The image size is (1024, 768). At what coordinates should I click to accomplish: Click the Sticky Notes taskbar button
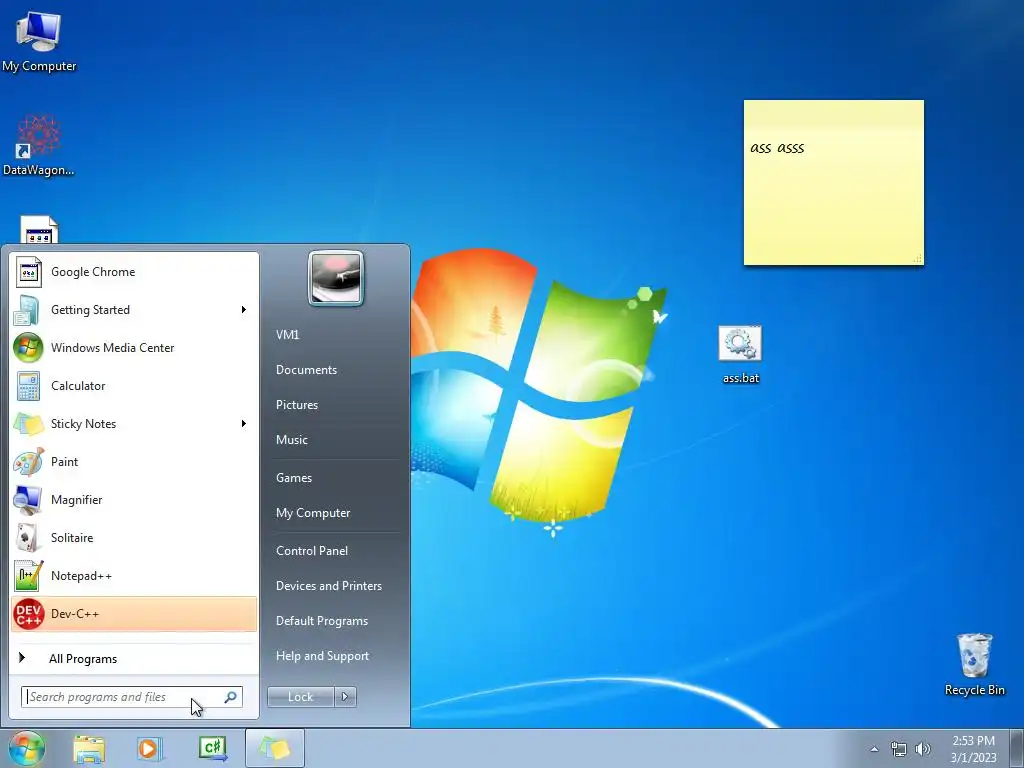(274, 748)
